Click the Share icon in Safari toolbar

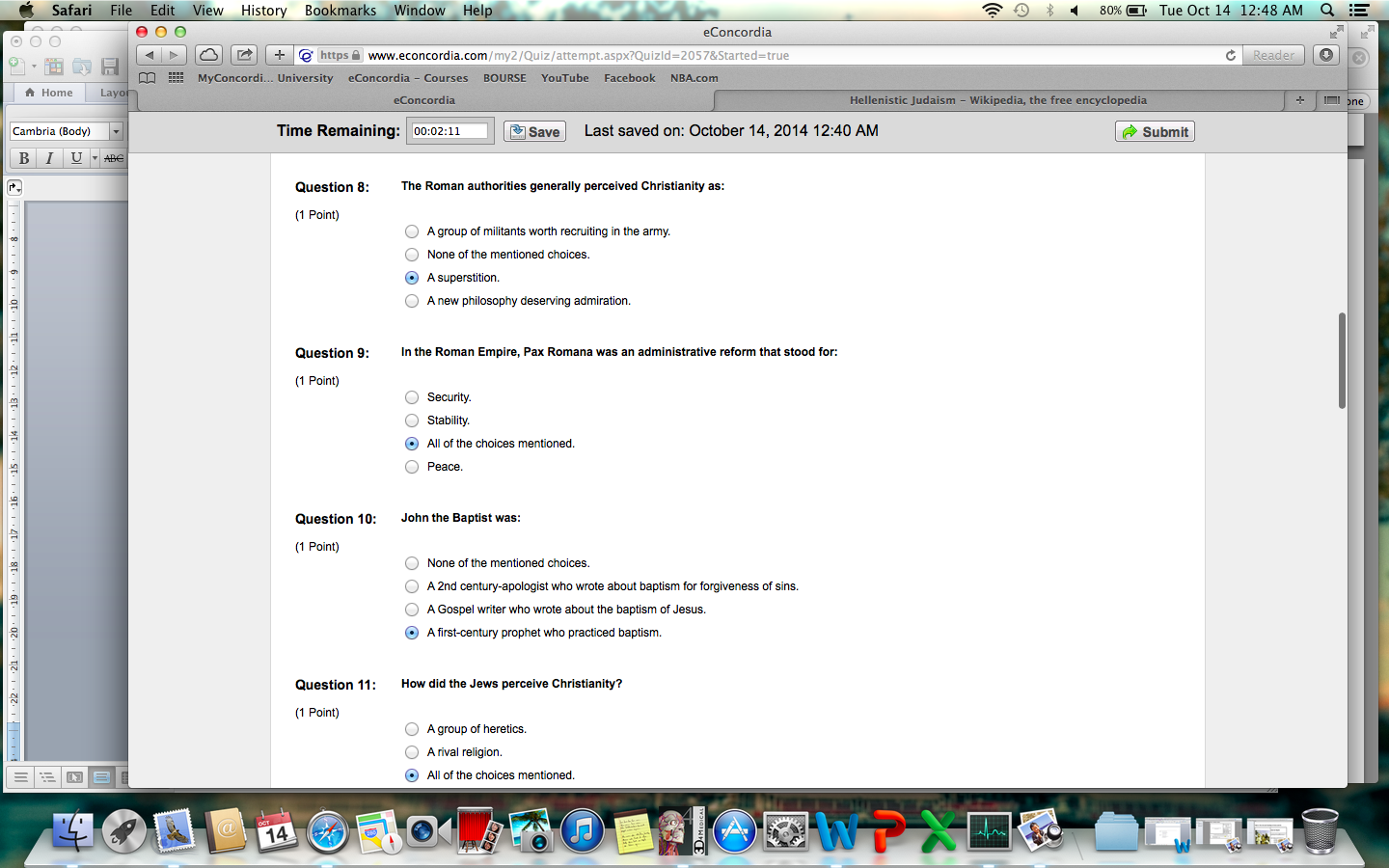[244, 55]
